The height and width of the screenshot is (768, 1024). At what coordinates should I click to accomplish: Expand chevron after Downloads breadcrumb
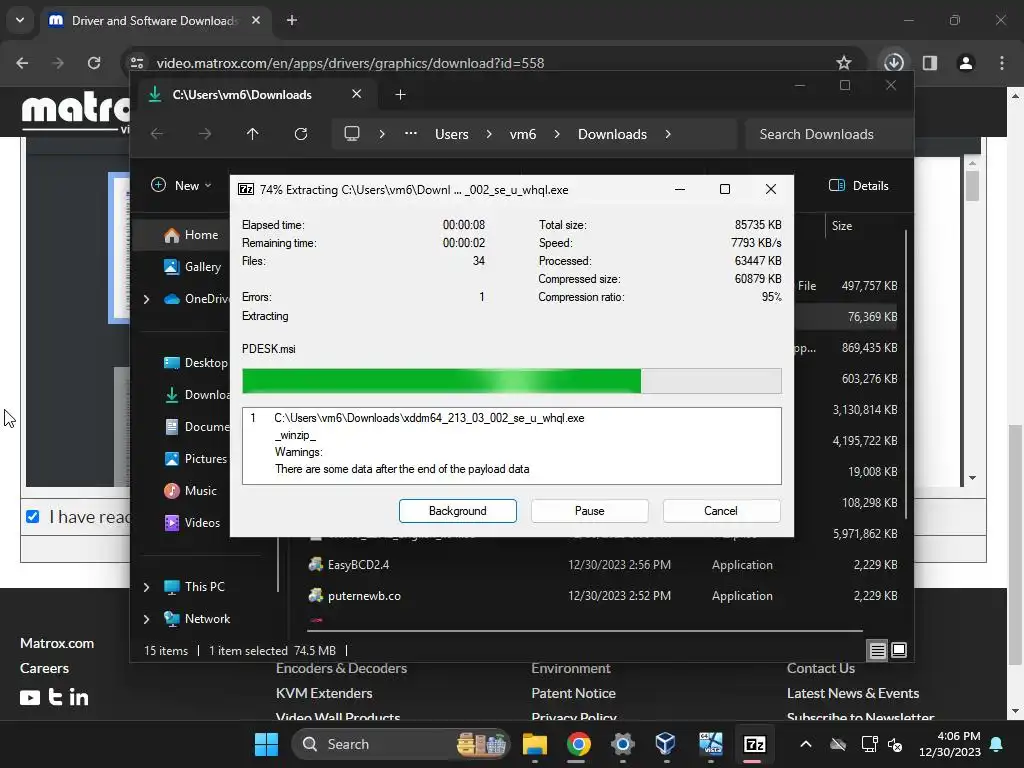(x=667, y=134)
